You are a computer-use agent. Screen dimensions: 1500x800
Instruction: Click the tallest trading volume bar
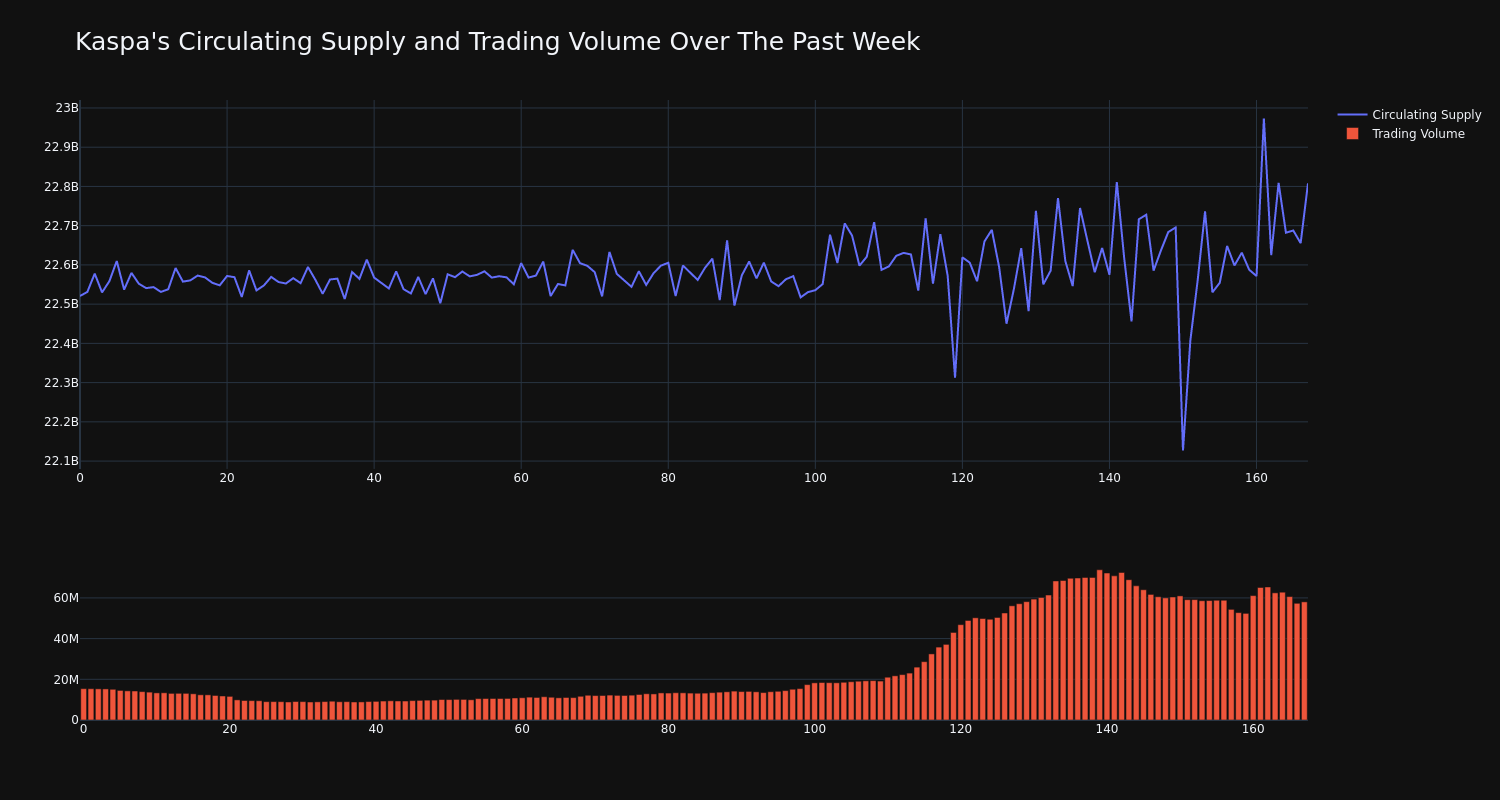coord(1100,645)
